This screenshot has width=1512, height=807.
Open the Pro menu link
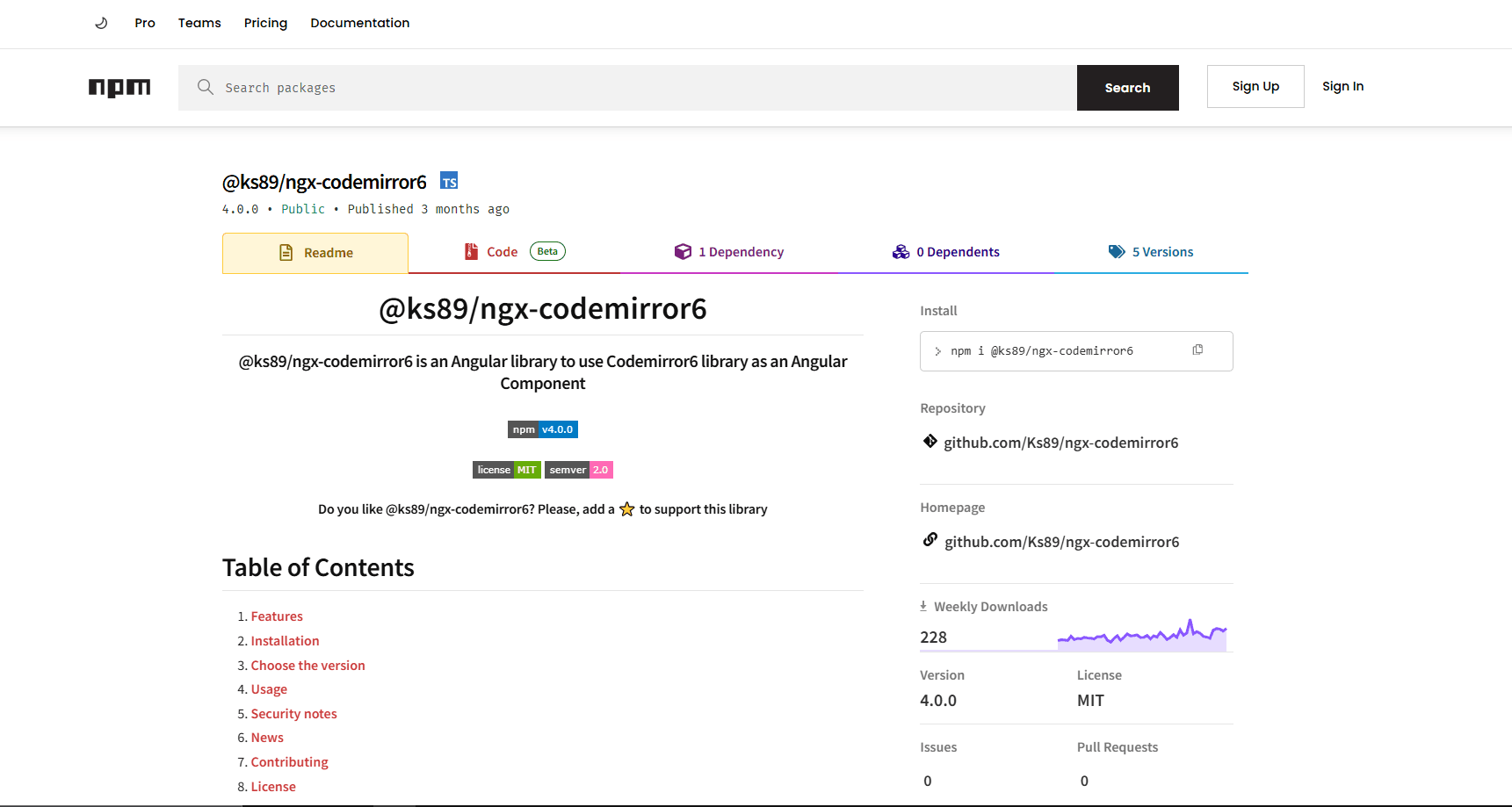[x=145, y=23]
